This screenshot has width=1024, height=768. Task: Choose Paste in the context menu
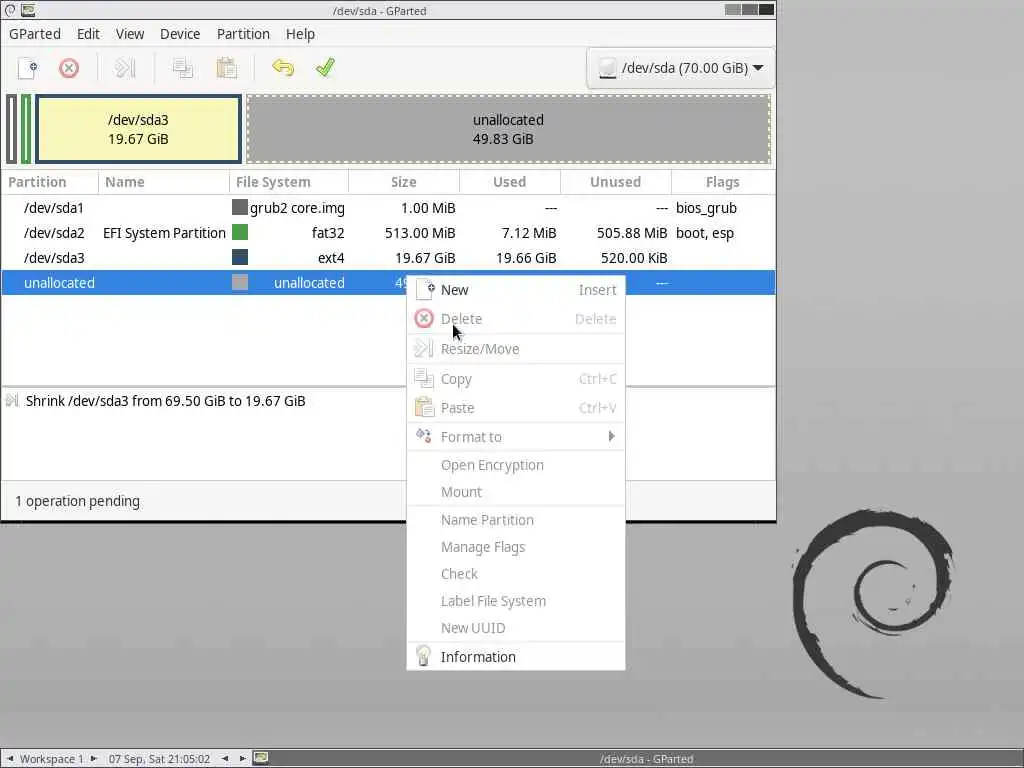[516, 408]
